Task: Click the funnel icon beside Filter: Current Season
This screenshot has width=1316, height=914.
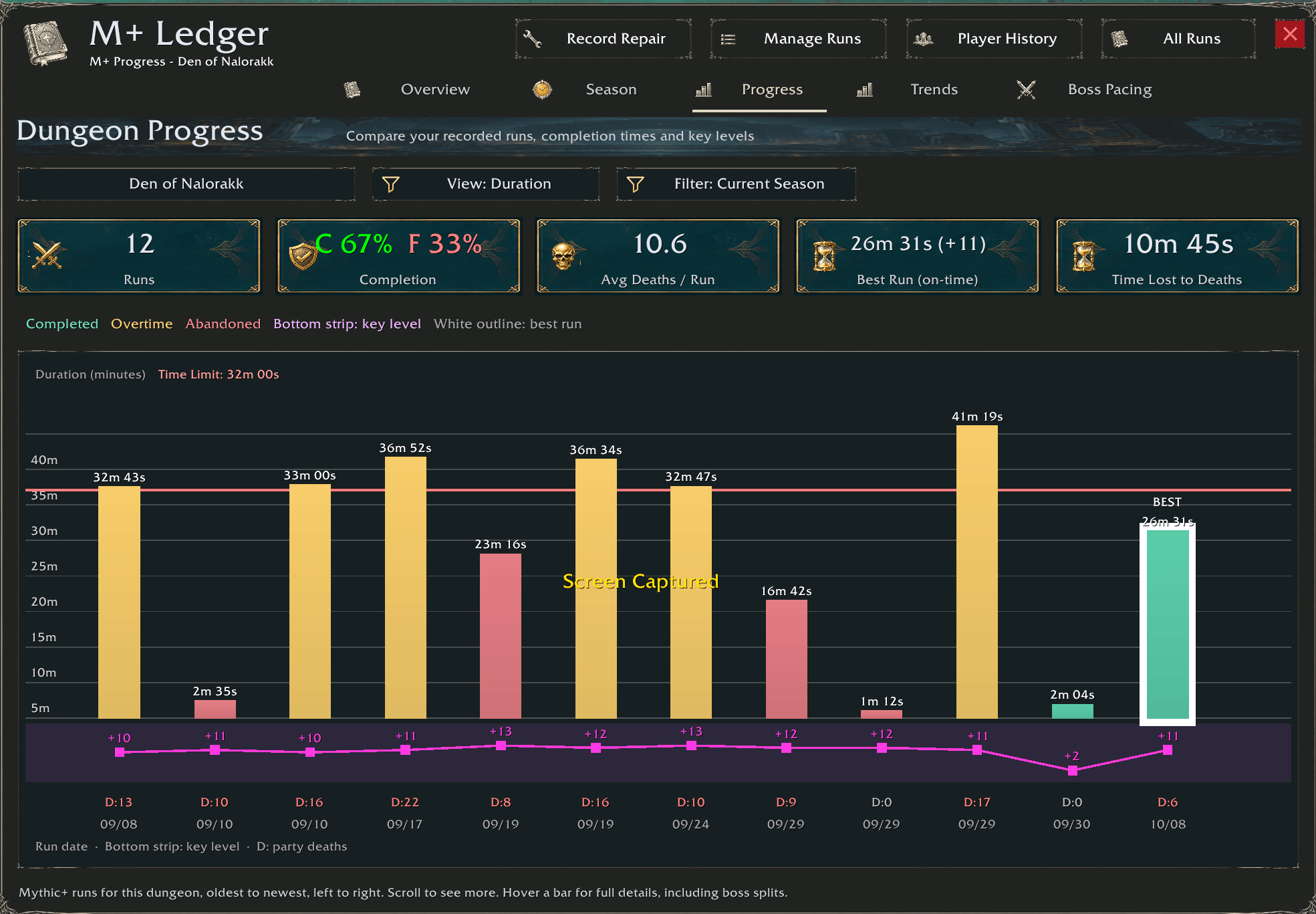Action: click(635, 184)
